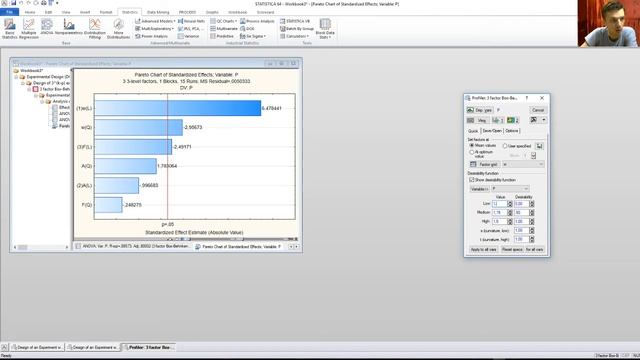This screenshot has height=360, width=640.
Task: Open Multivariate industrial statistics
Action: click(224, 29)
